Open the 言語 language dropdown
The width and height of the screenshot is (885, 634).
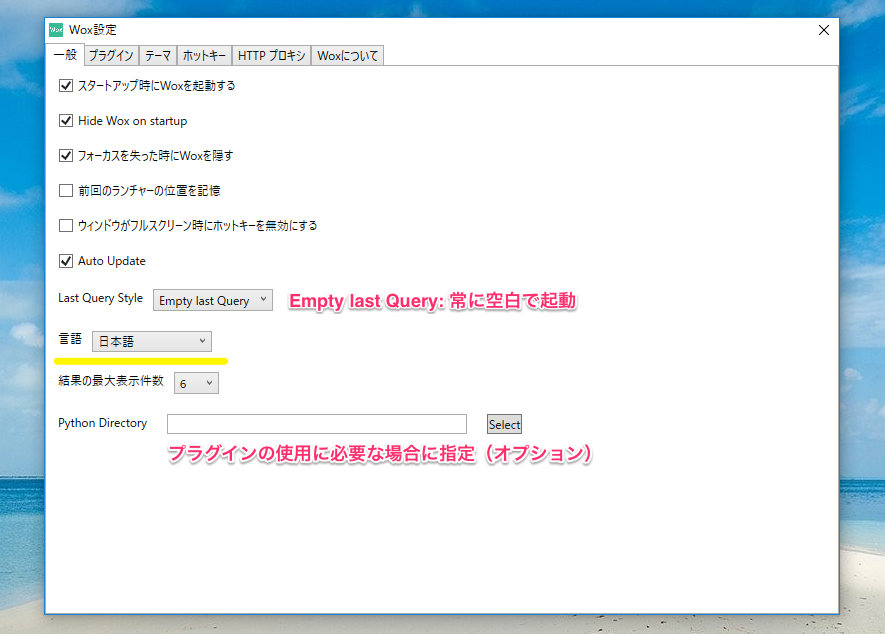click(152, 342)
